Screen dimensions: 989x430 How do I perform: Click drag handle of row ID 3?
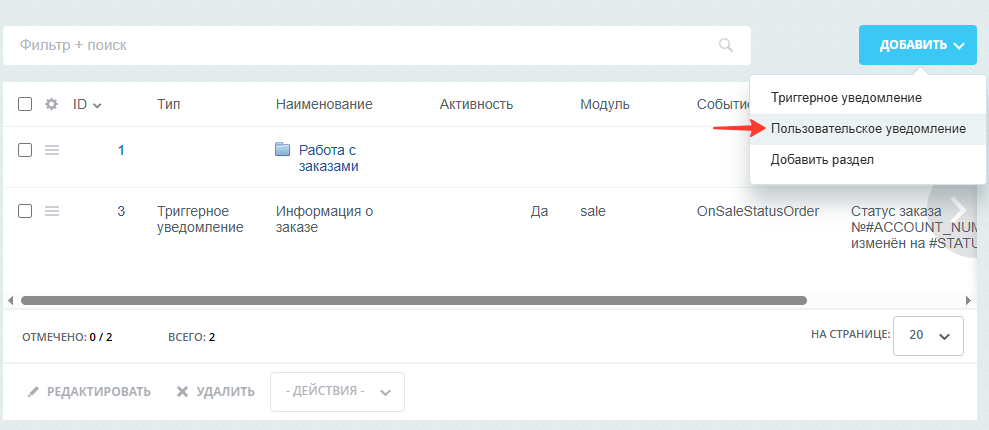tap(52, 211)
